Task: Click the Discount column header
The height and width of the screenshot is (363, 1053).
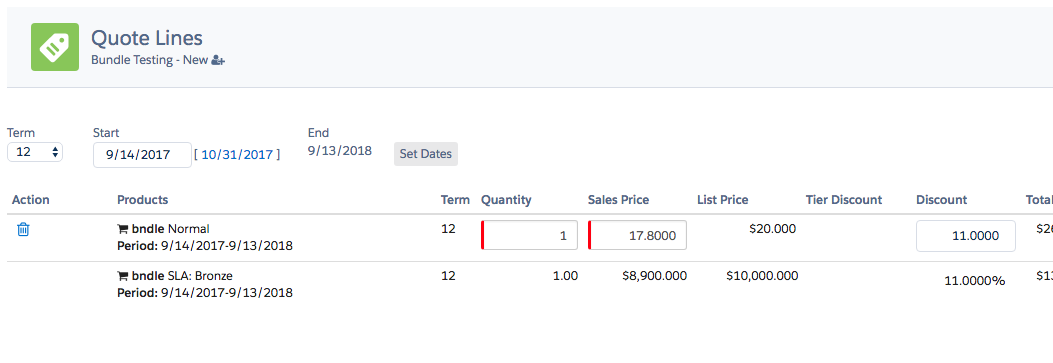Action: pyautogui.click(x=942, y=200)
